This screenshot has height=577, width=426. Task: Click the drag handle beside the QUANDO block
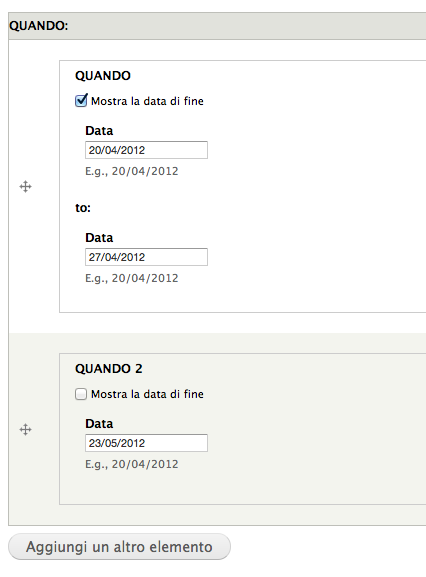coord(25,187)
